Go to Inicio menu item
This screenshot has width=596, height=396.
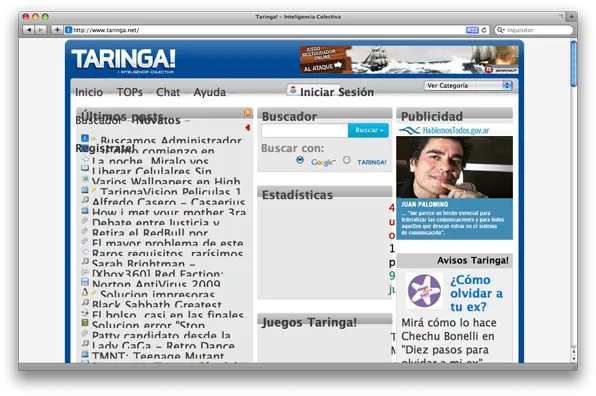[x=89, y=92]
